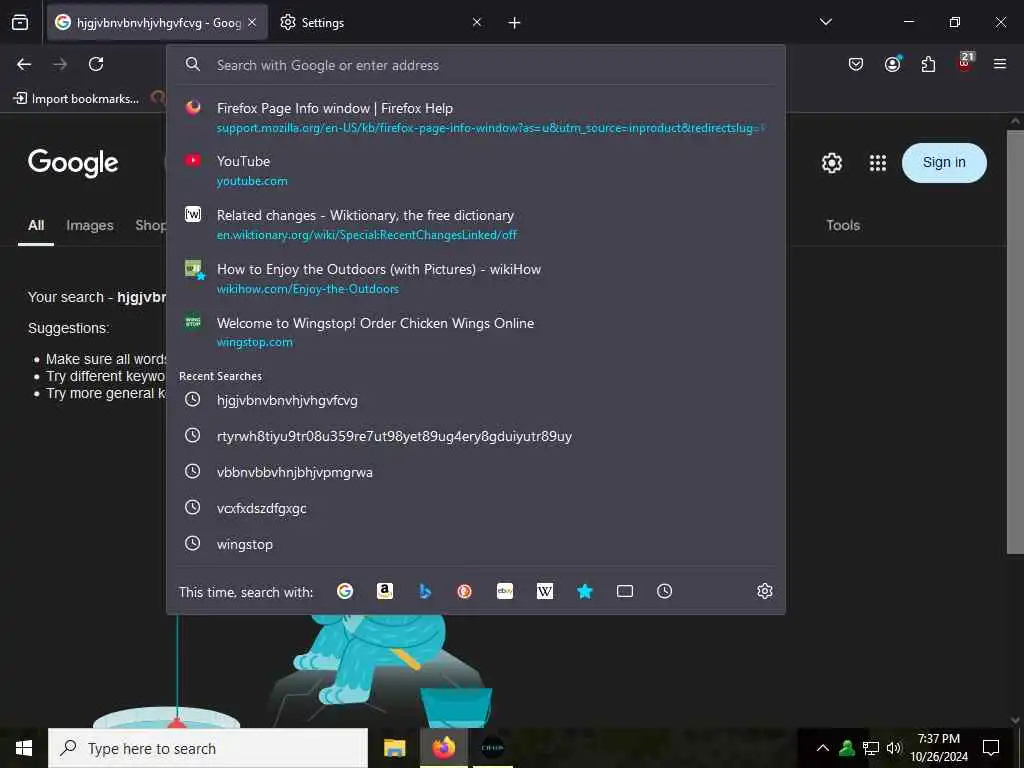Screen dimensions: 1024x768
Task: Open the Windows notification center
Action: pyautogui.click(x=991, y=748)
